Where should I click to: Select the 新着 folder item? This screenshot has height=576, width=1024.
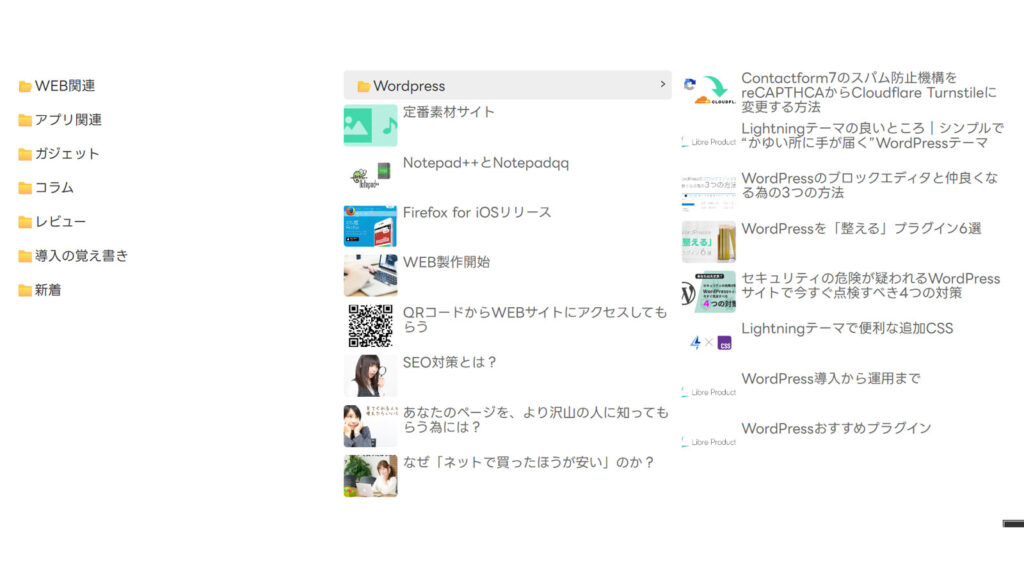pos(48,290)
